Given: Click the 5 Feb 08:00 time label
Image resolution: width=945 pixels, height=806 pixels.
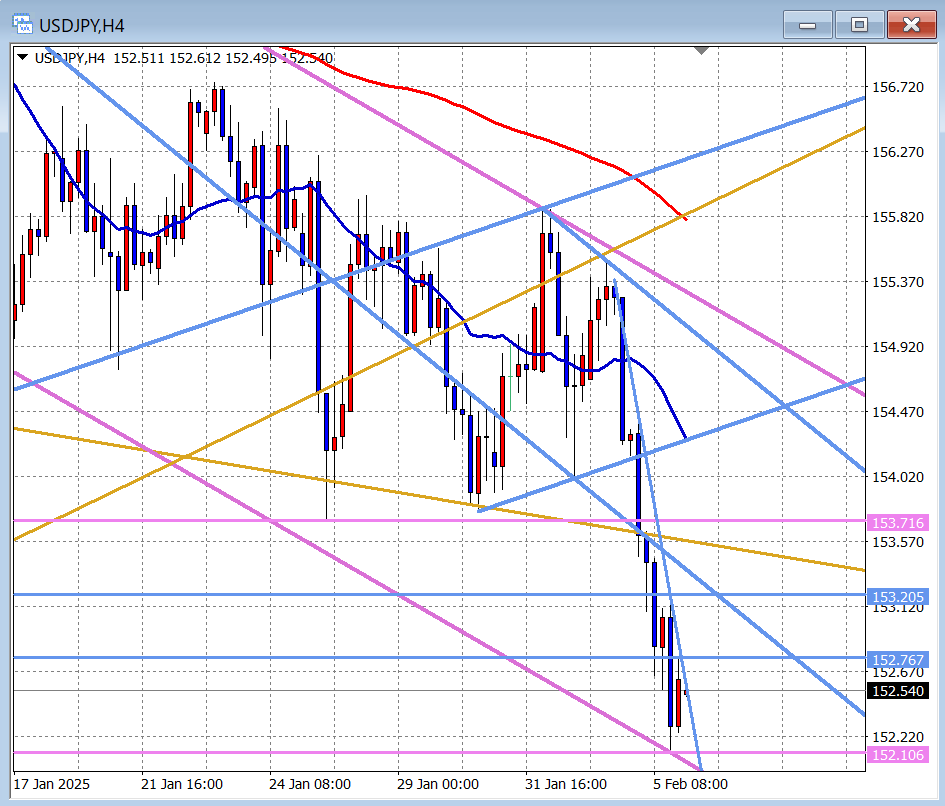Looking at the screenshot, I should click(689, 784).
